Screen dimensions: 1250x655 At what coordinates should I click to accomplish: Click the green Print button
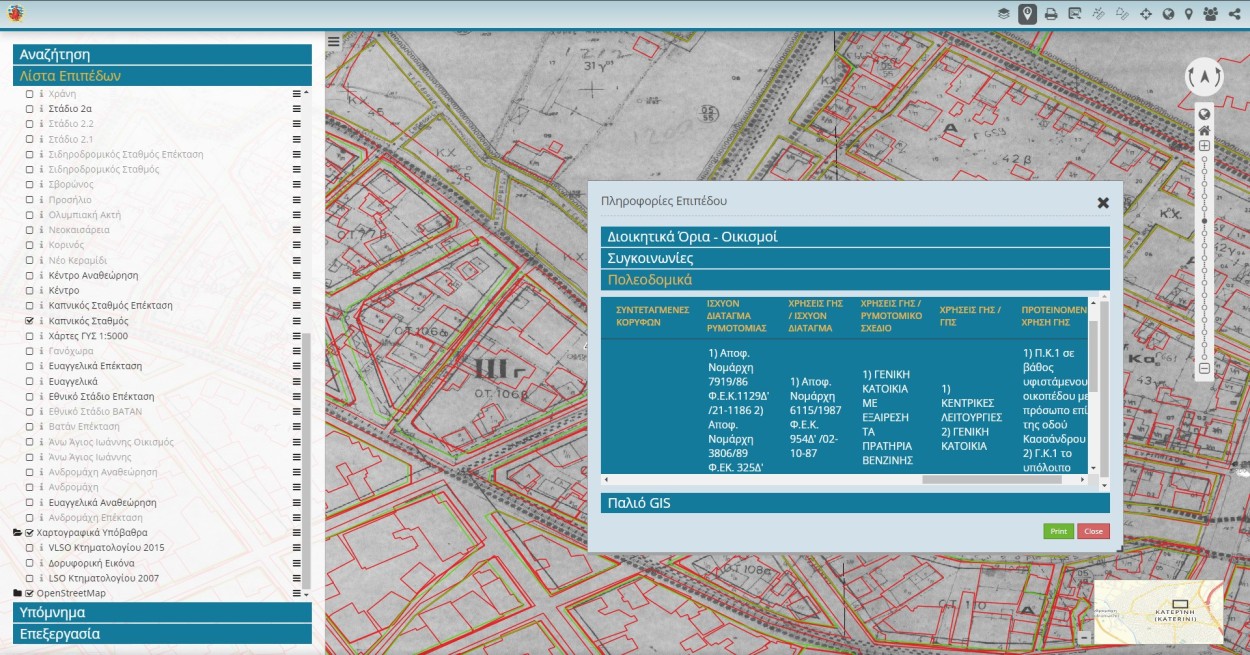click(x=1058, y=531)
